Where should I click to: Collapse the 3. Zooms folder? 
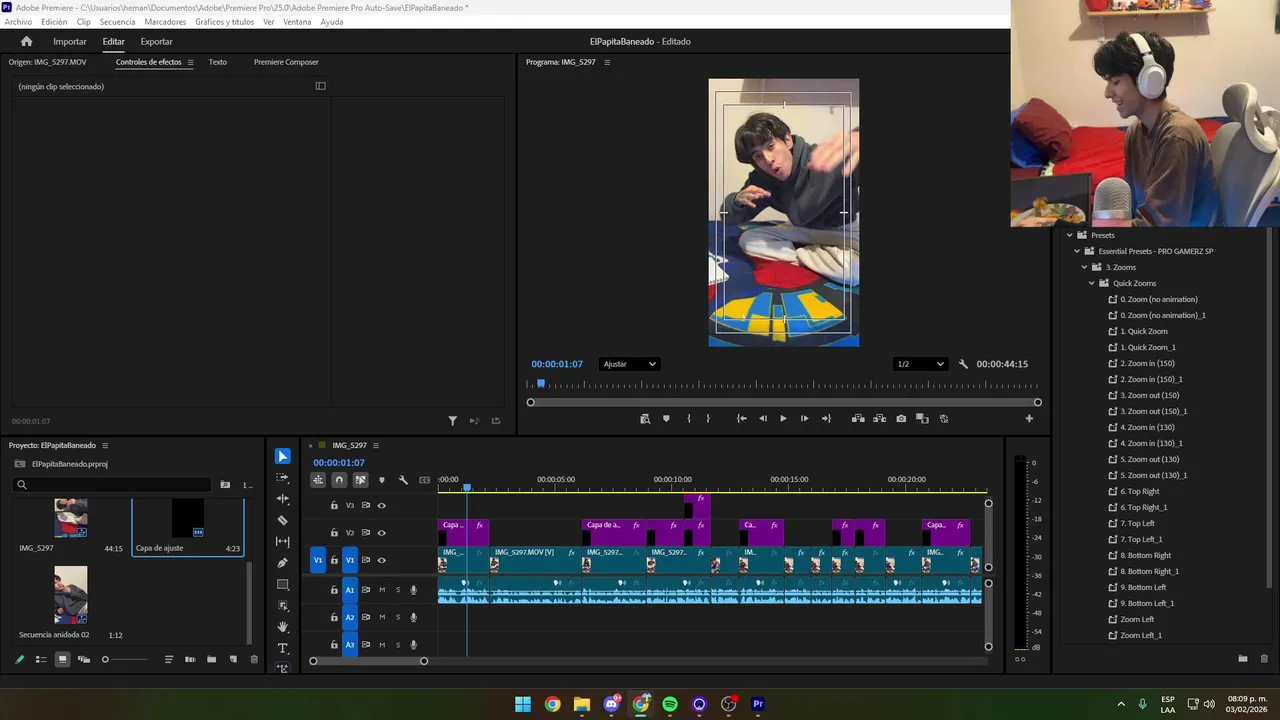(1084, 267)
